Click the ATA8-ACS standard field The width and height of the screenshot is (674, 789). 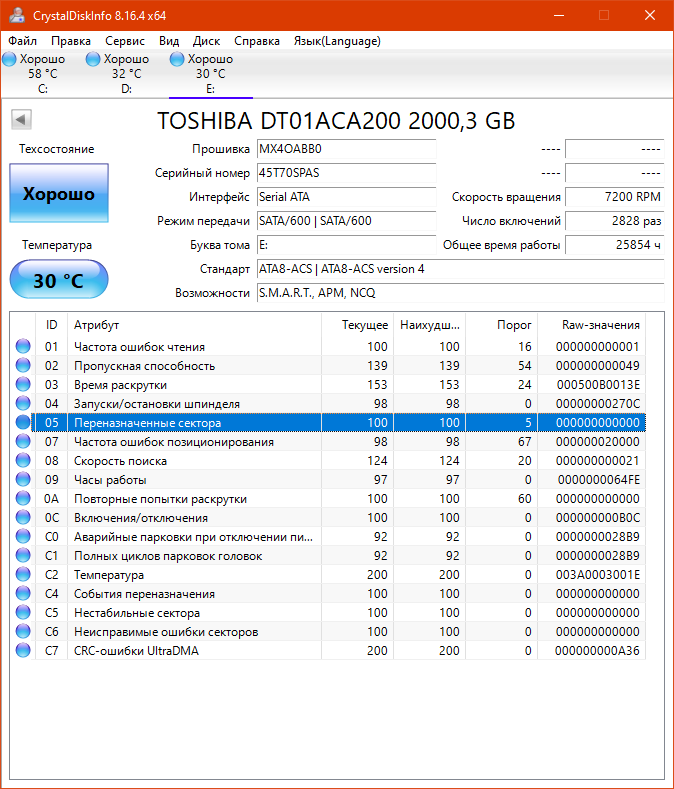click(x=461, y=269)
